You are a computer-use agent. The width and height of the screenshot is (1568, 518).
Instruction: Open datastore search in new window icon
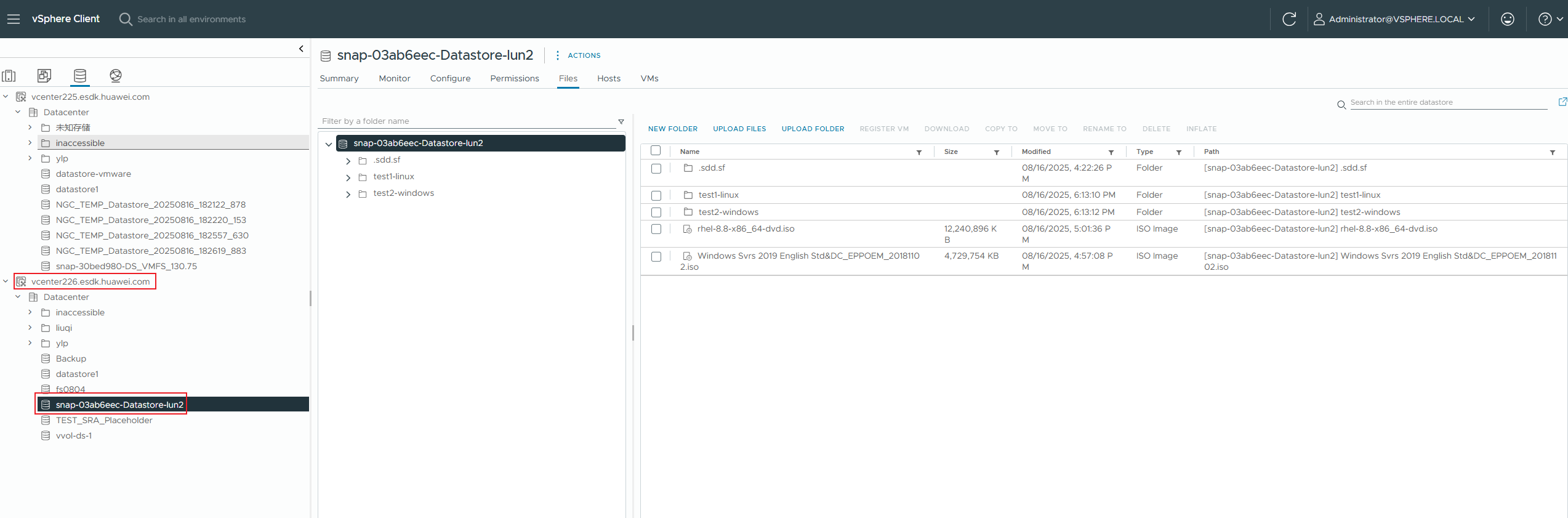tap(1562, 102)
